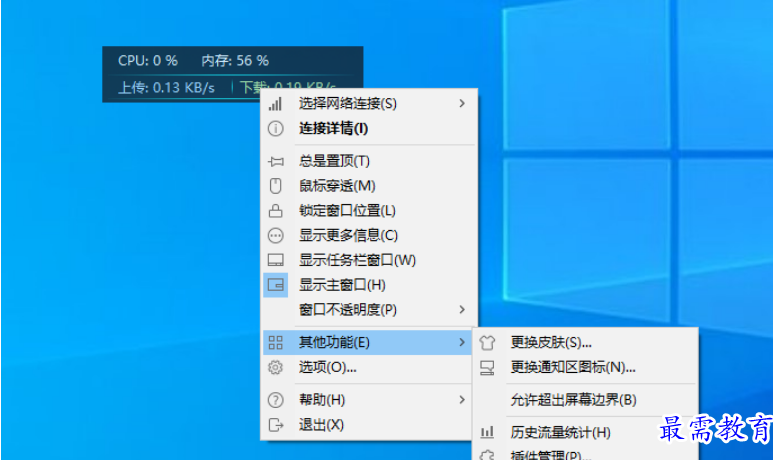Toggle 鼠标穿透(M) mouse penetration

[369, 186]
